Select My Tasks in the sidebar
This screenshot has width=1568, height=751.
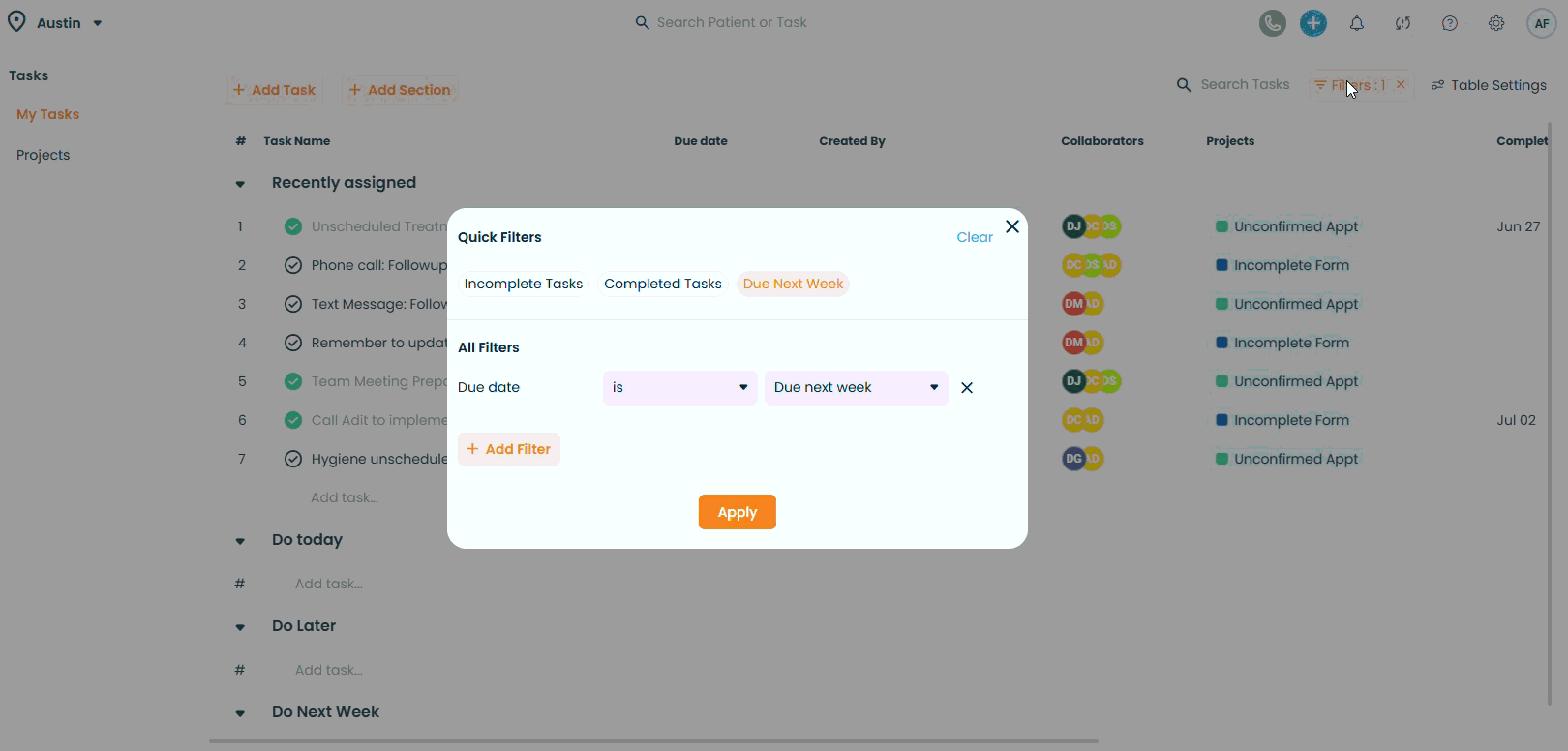click(x=48, y=114)
